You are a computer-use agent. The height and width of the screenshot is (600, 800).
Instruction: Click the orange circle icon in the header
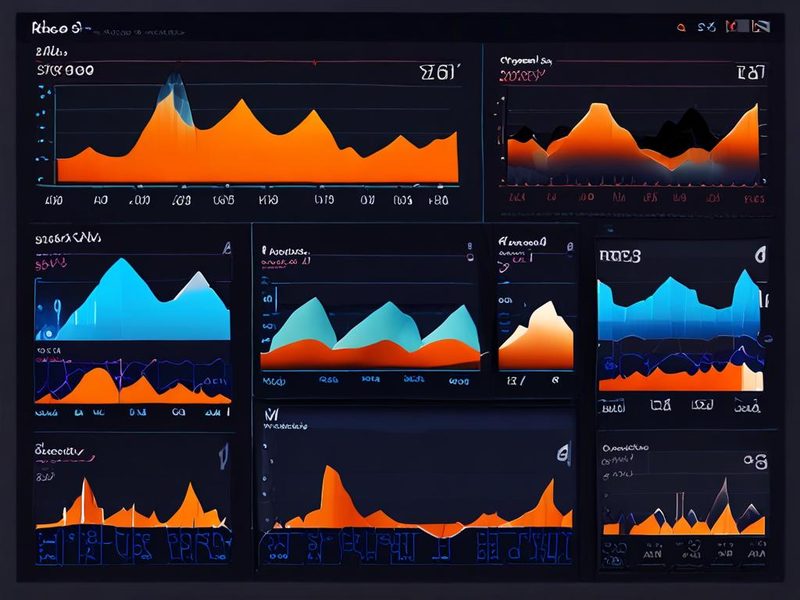point(681,28)
